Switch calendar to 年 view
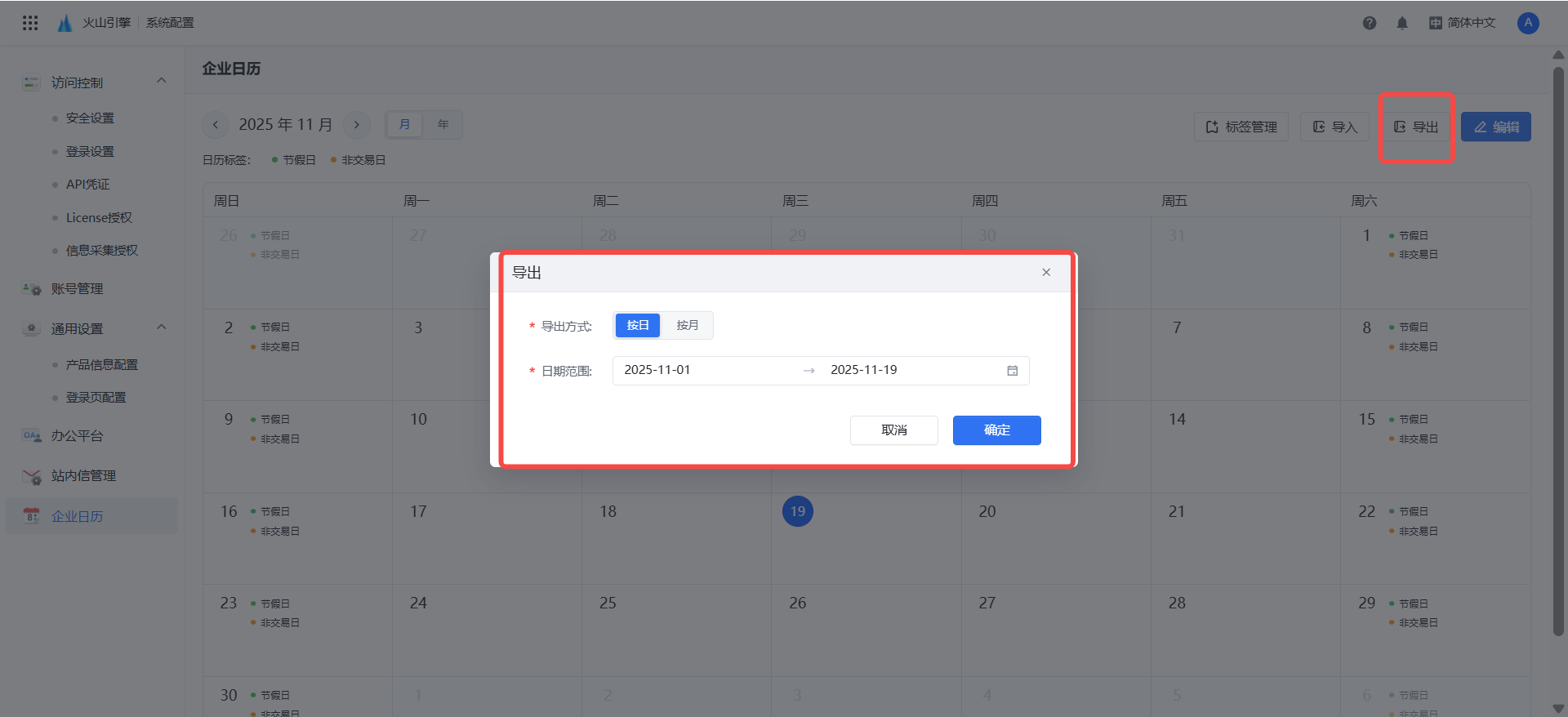1568x717 pixels. [x=443, y=125]
